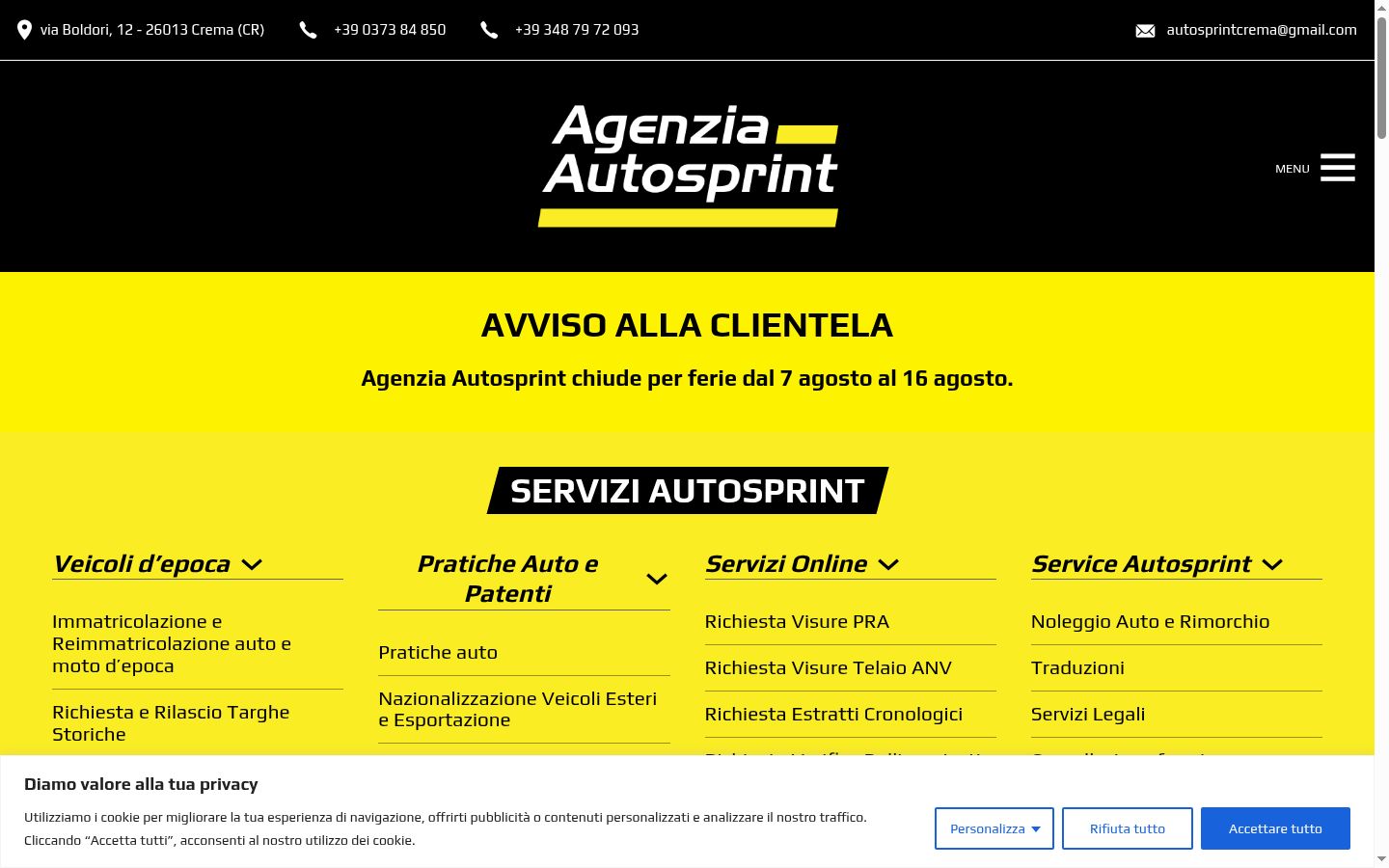This screenshot has width=1389, height=868.
Task: Open the Servizi Online heading
Action: 786,564
